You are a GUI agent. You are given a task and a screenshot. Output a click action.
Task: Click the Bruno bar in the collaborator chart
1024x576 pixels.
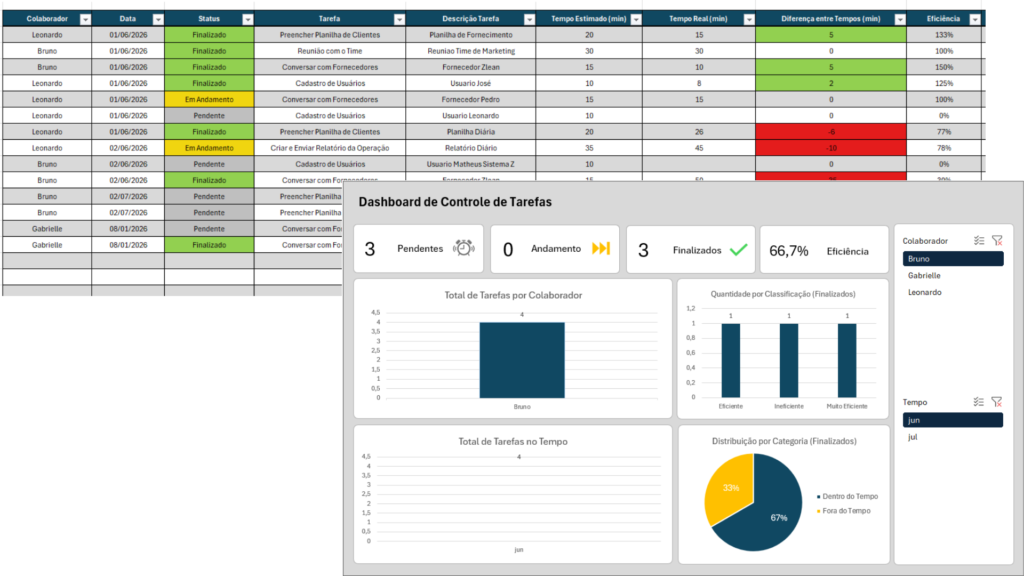[x=522, y=360]
